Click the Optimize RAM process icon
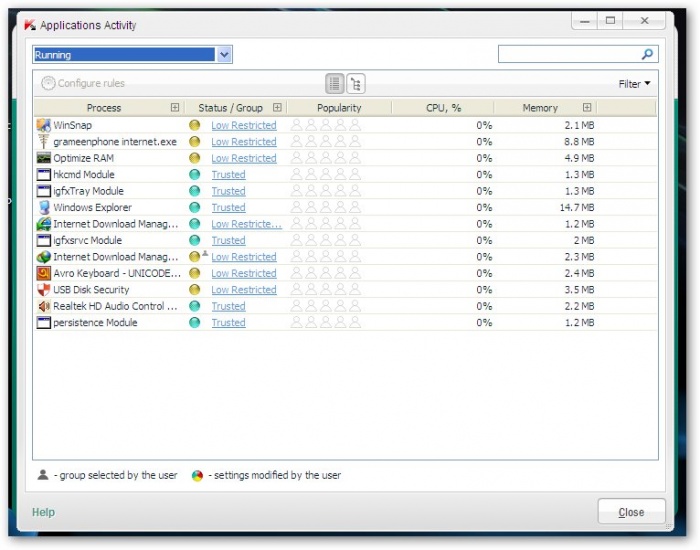 click(x=43, y=158)
